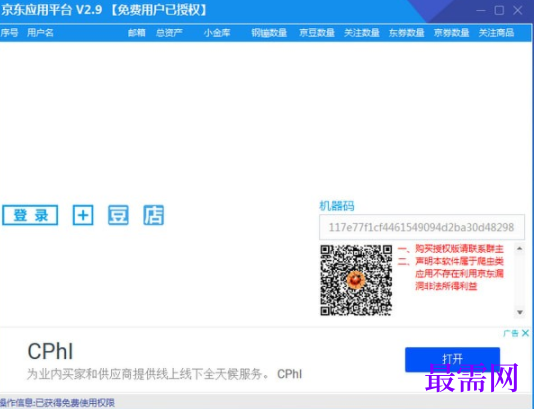Click the 关注数量 column header

pyautogui.click(x=362, y=33)
